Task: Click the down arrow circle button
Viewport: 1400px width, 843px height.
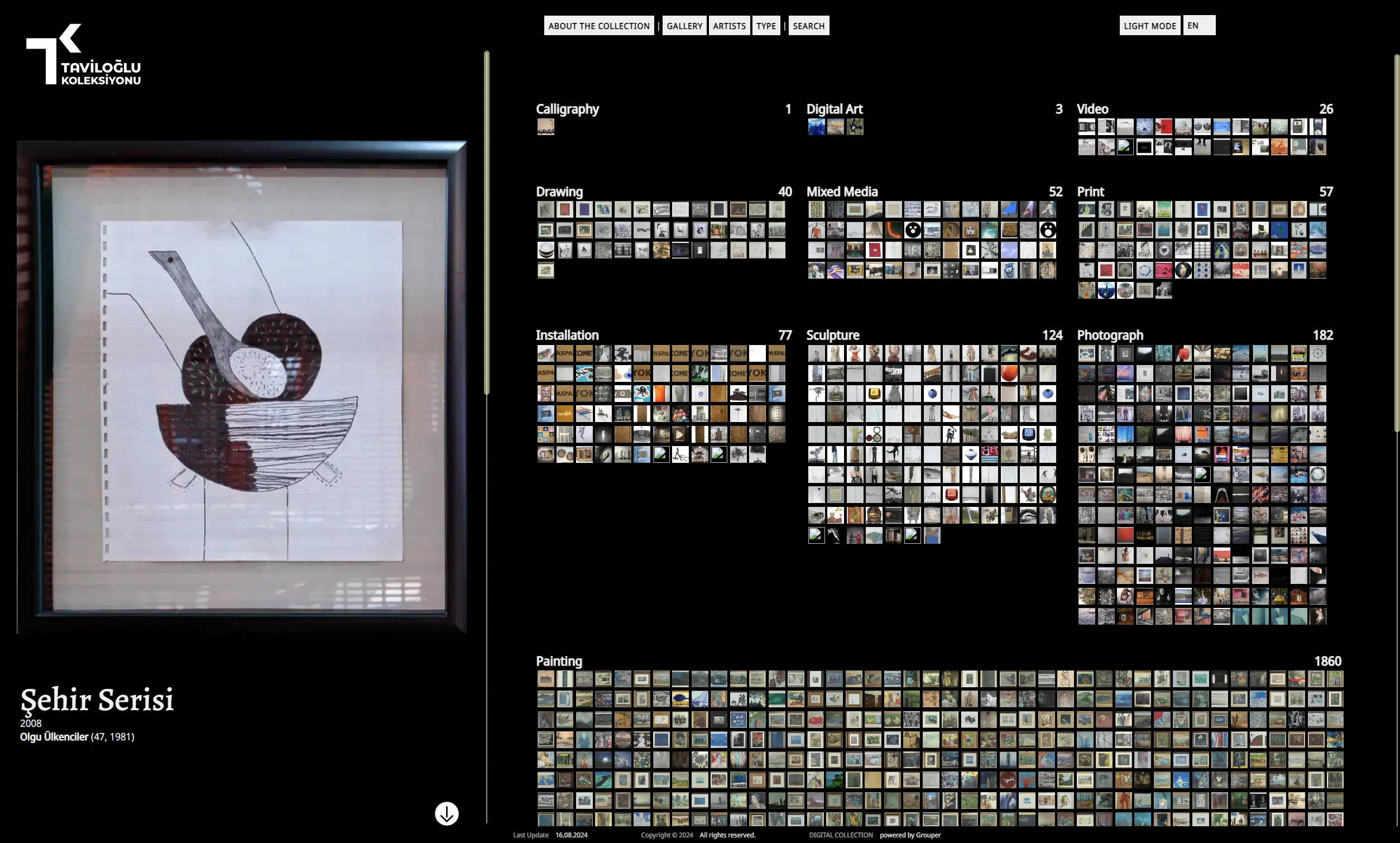Action: (447, 813)
